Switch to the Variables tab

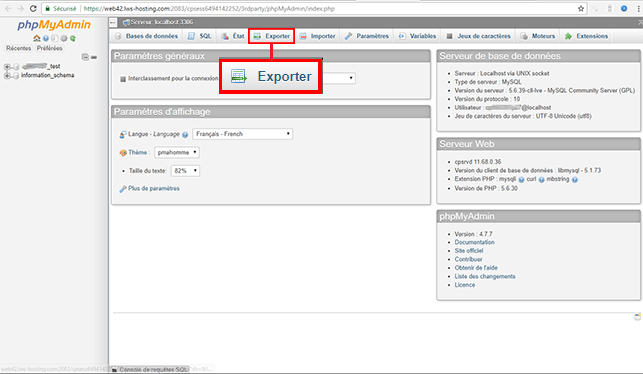[x=417, y=36]
